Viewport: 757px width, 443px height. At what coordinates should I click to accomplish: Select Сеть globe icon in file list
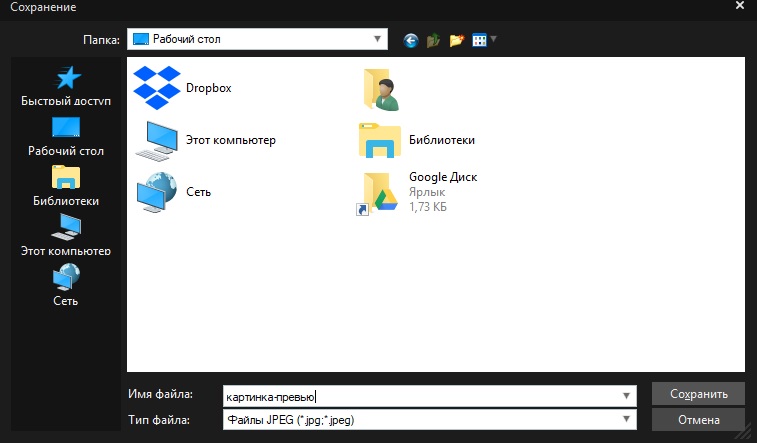157,193
